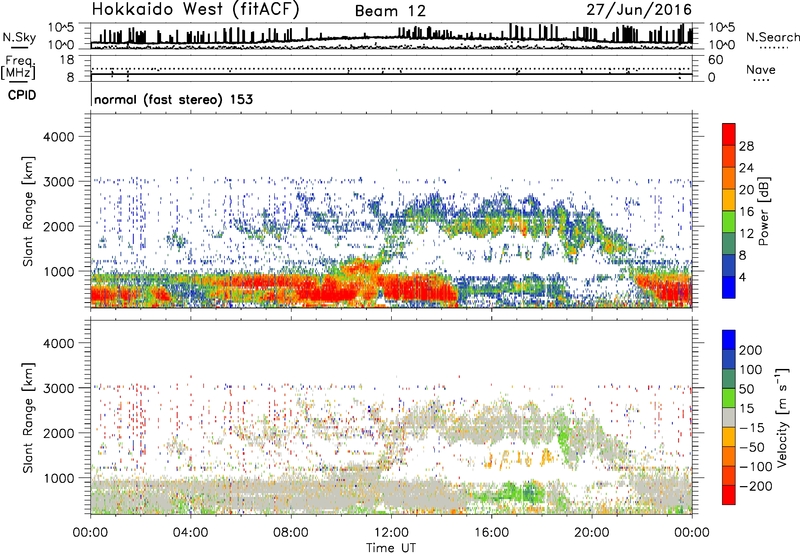Click the 'Nave' legend label
This screenshot has height=554, width=800.
coord(760,70)
